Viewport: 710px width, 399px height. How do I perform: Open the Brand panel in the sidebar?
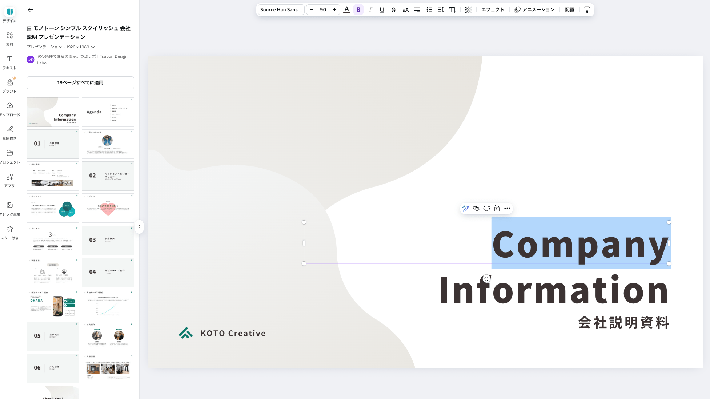pos(10,85)
